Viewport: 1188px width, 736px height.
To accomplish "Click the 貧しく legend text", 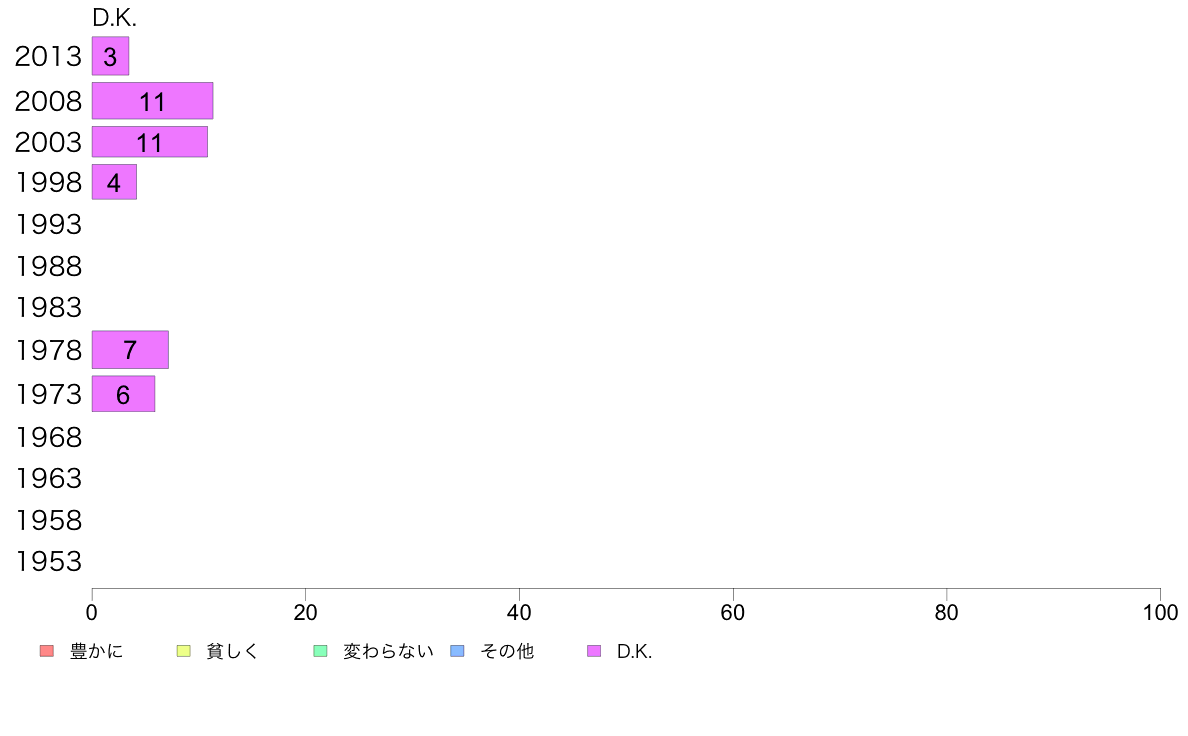I will pos(233,651).
